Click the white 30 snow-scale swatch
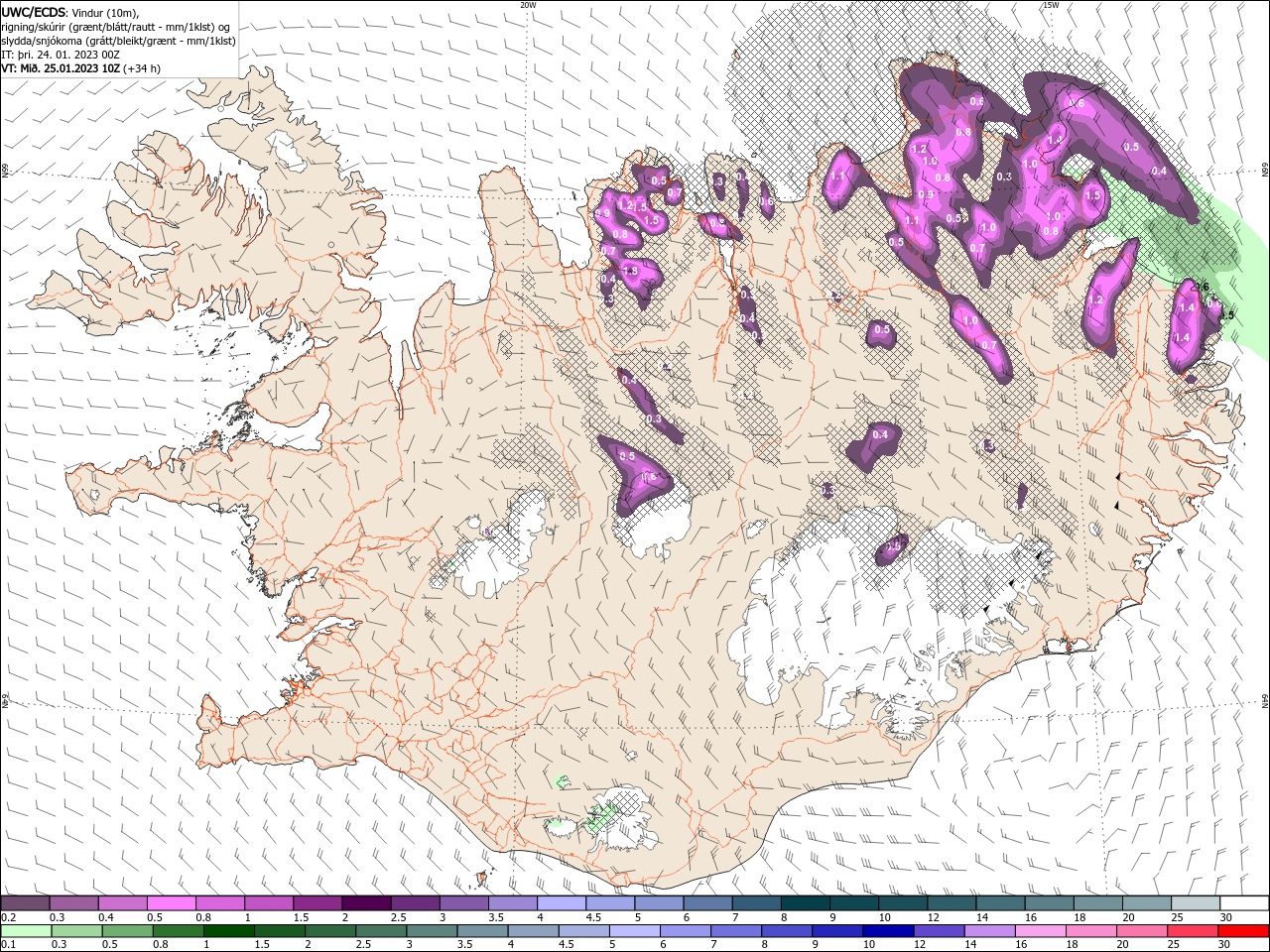 (x=1242, y=903)
